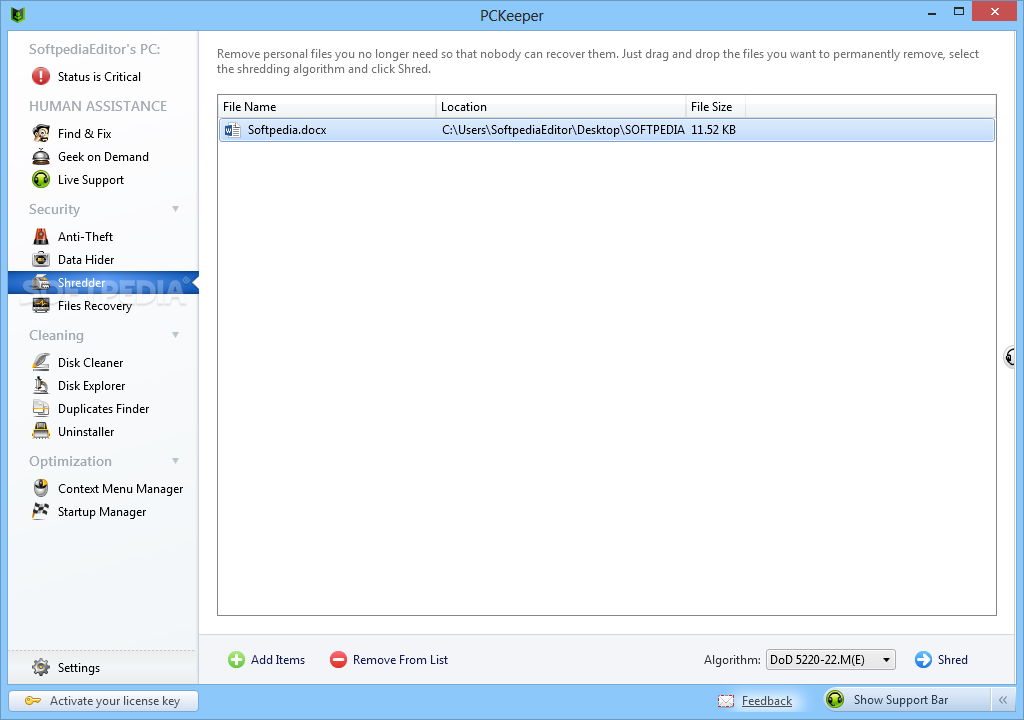Click Add Items button label

(x=278, y=660)
